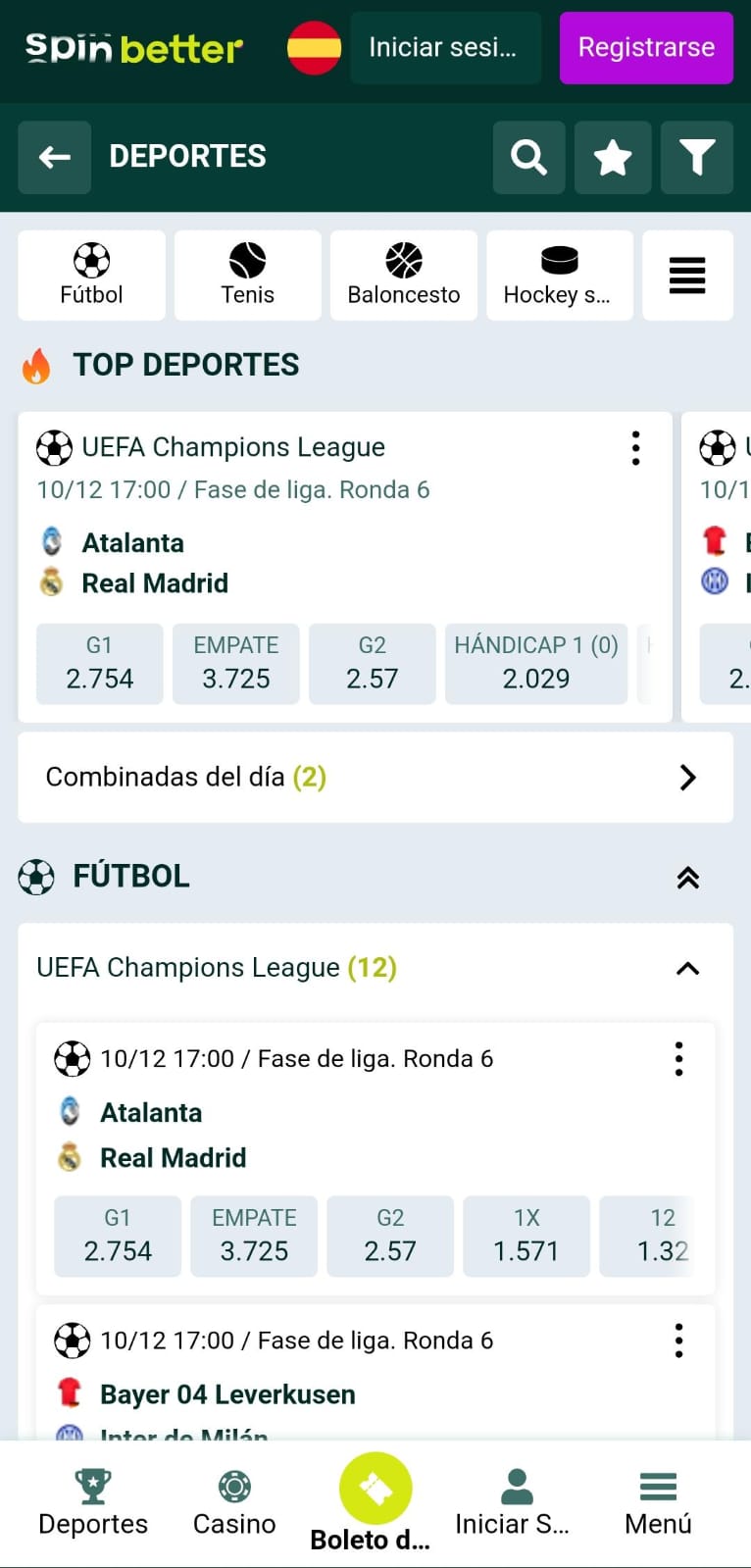751x1568 pixels.
Task: Open three-dot options on top Atalanta card
Action: click(635, 448)
